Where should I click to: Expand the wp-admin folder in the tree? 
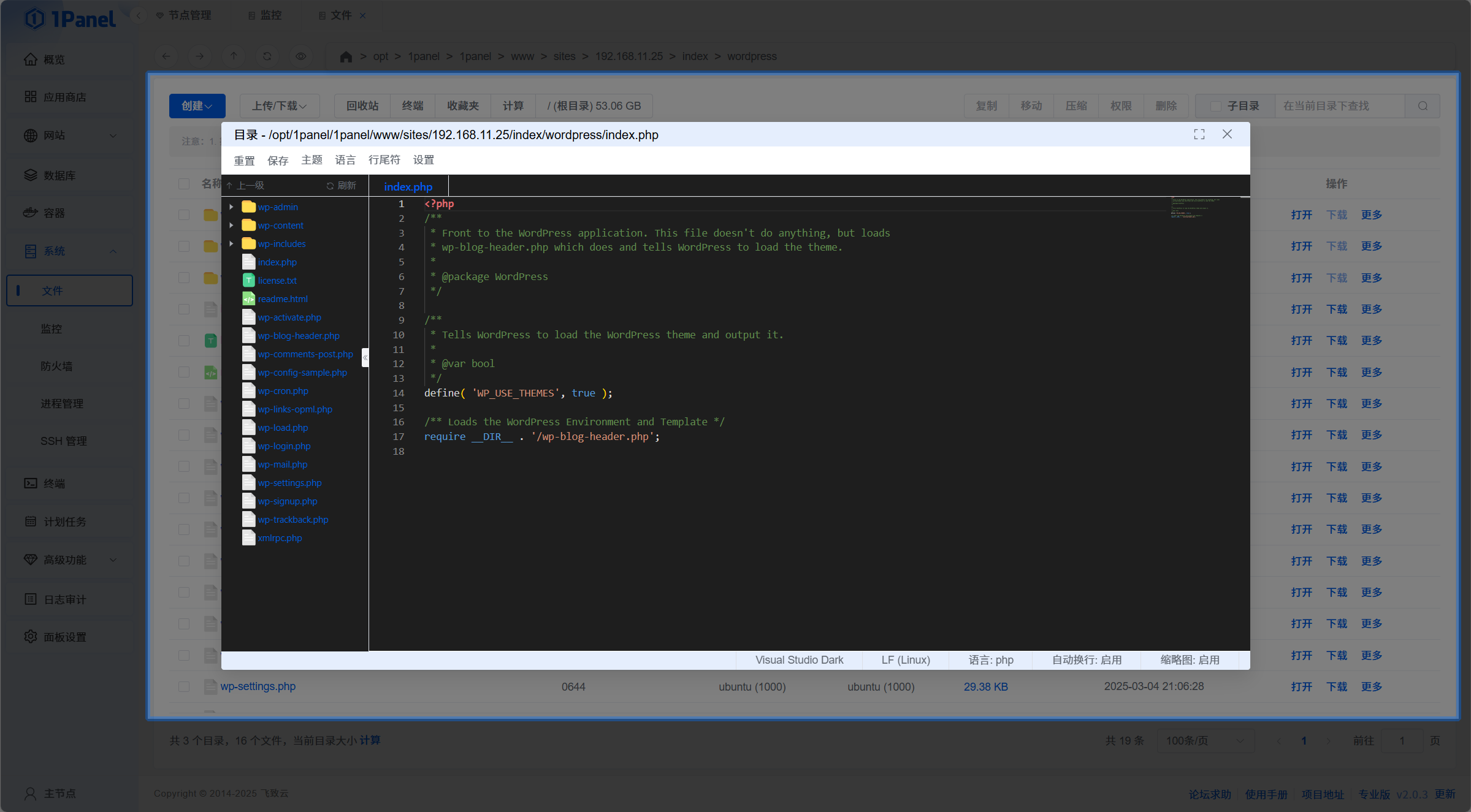click(231, 207)
